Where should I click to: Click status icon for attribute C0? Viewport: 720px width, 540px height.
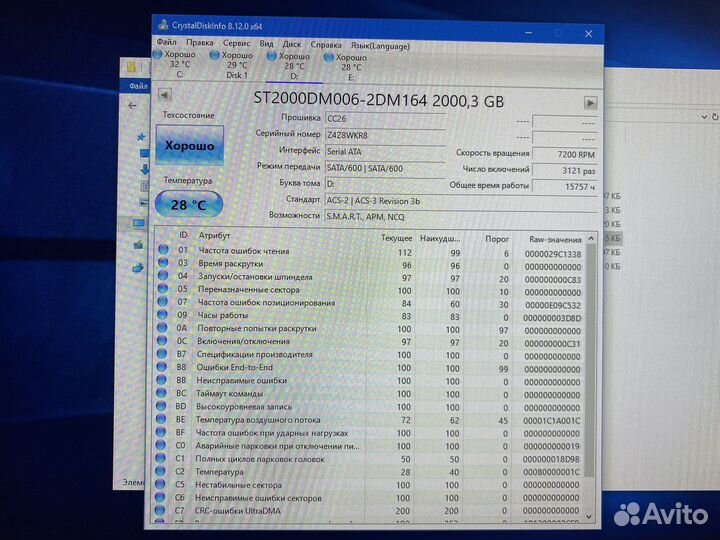160,444
